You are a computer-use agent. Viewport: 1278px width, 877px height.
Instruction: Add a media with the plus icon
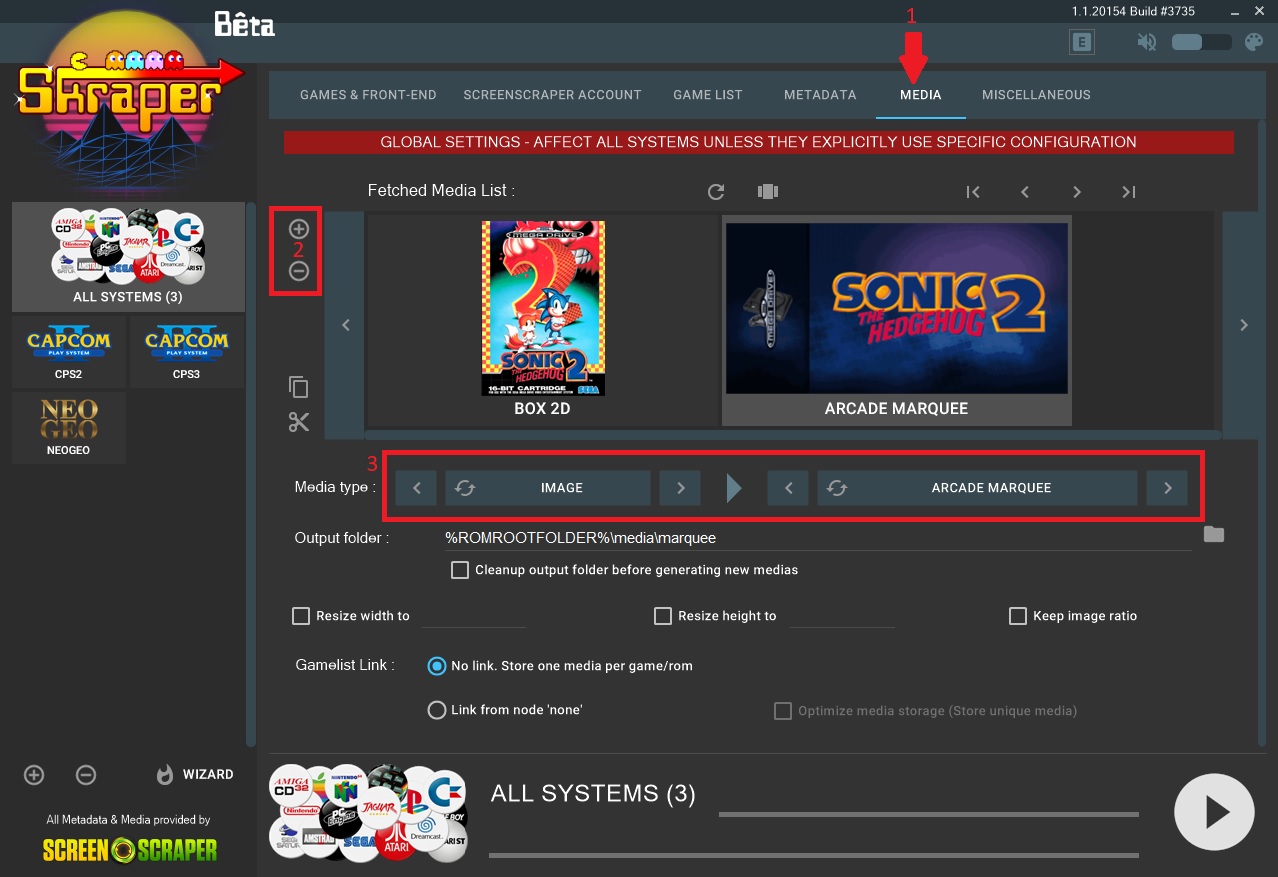[x=299, y=230]
